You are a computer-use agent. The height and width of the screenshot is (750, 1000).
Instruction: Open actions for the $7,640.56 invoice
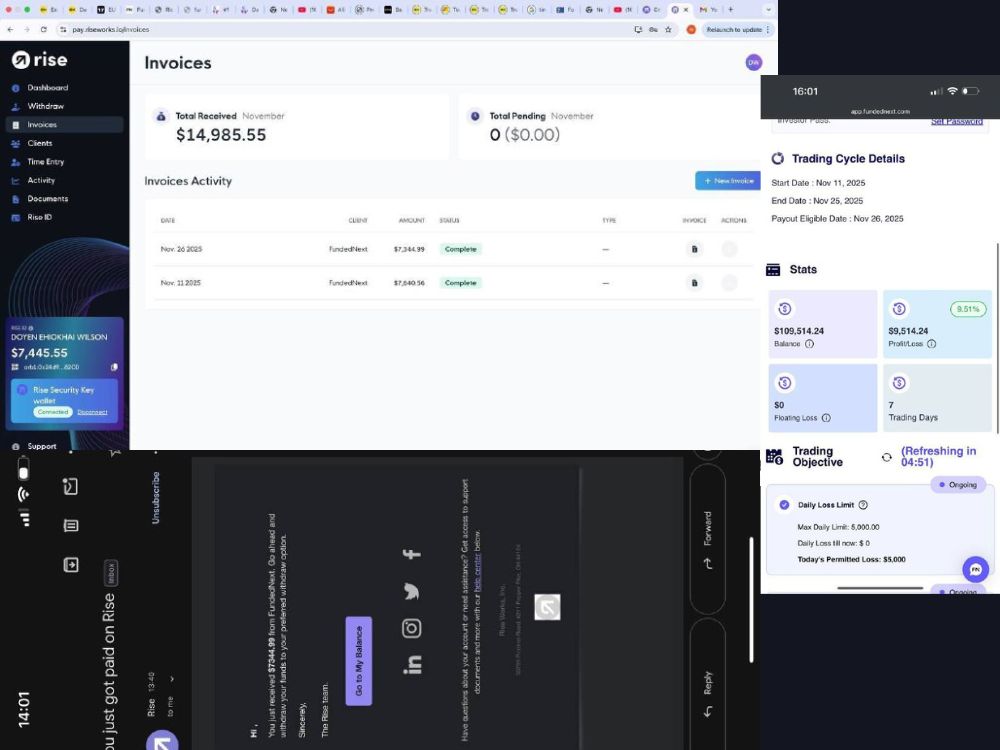(730, 283)
